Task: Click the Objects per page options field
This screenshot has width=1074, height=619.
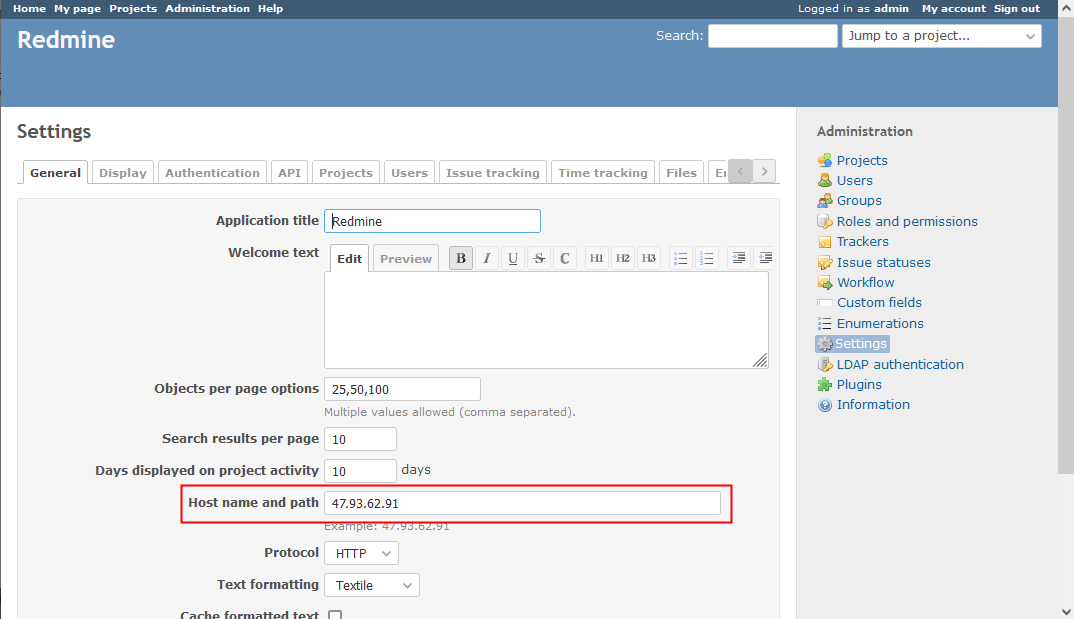Action: pos(402,389)
